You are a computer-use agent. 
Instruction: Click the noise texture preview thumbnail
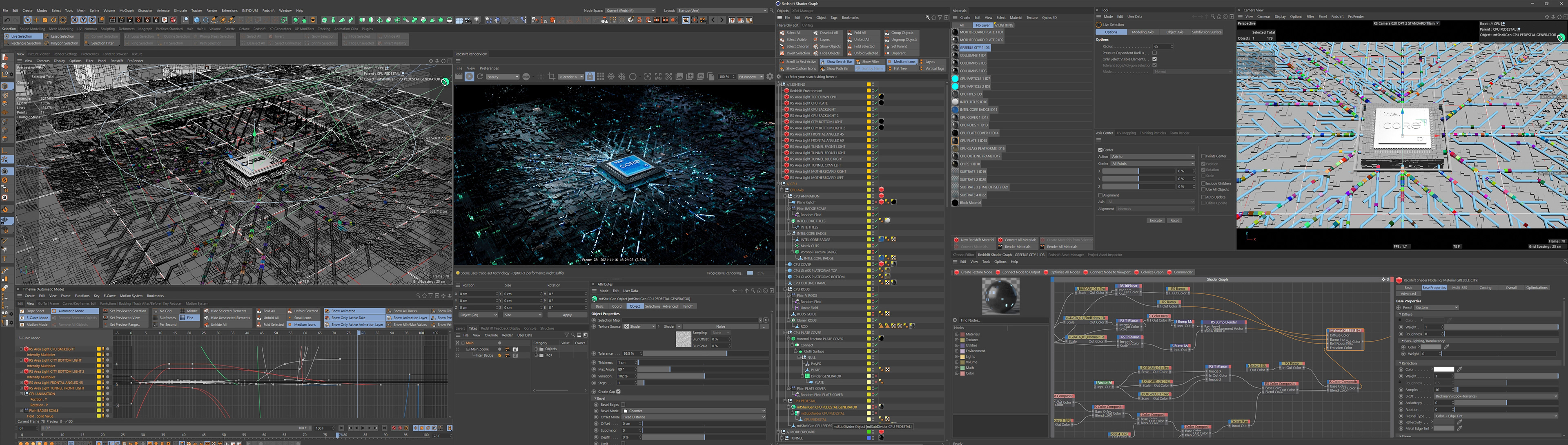tap(683, 339)
